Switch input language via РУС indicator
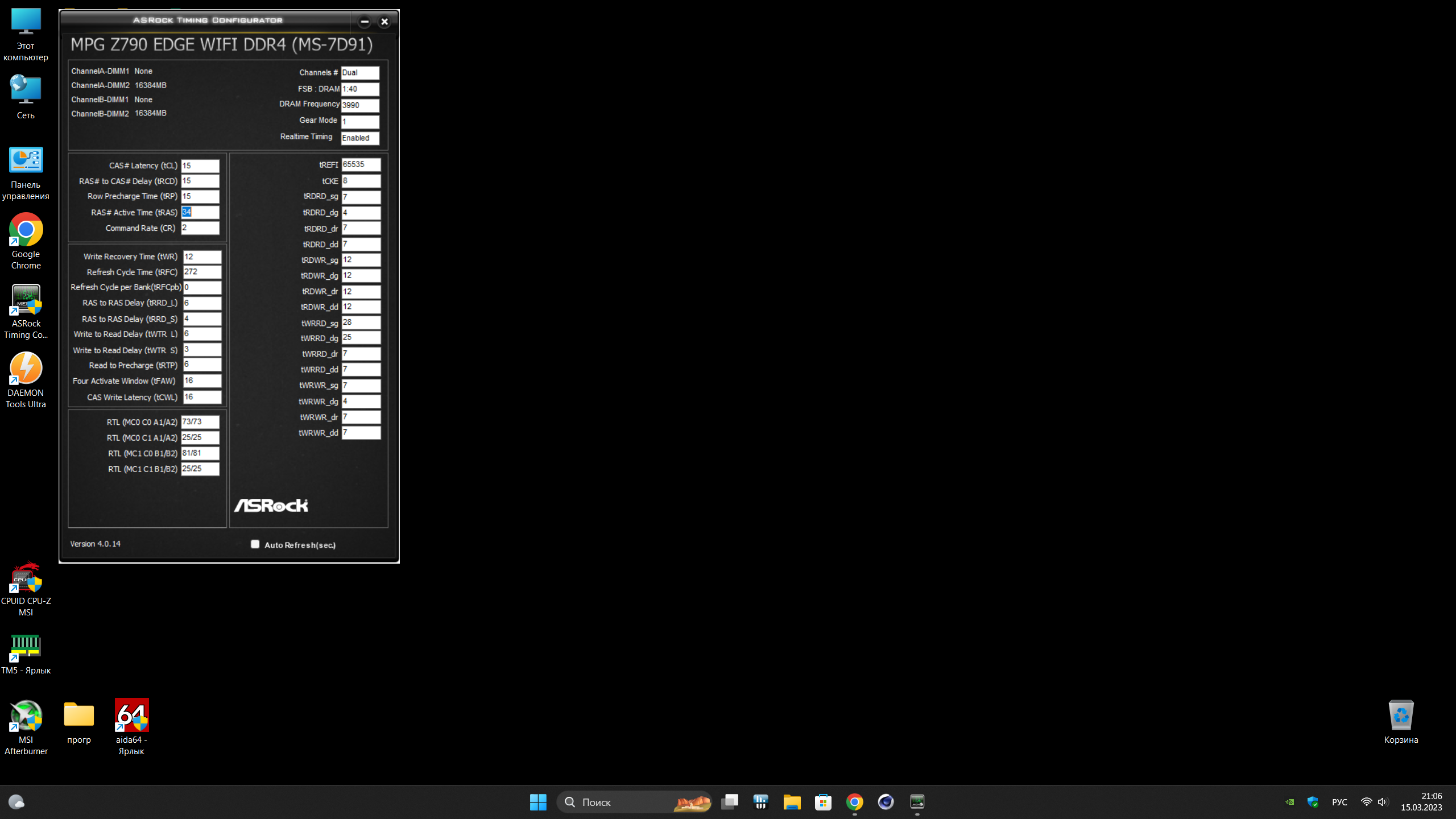This screenshot has height=819, width=1456. tap(1339, 802)
